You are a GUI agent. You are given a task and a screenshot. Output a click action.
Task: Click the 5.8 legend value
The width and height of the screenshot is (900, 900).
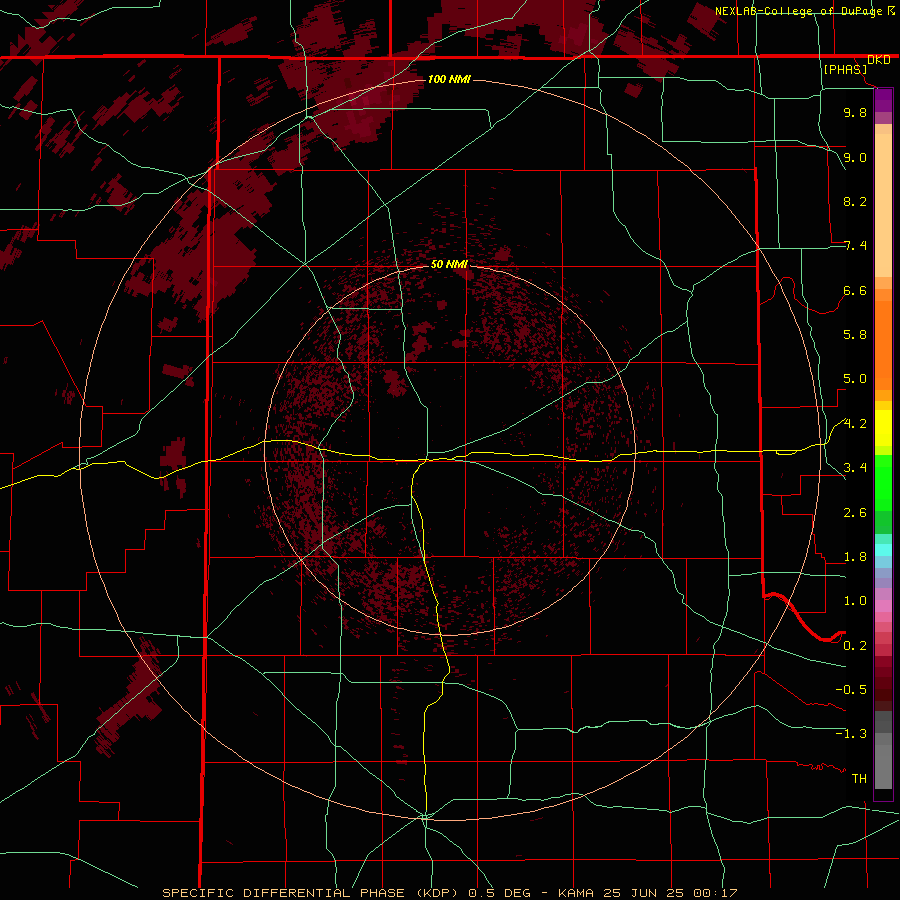[x=855, y=335]
